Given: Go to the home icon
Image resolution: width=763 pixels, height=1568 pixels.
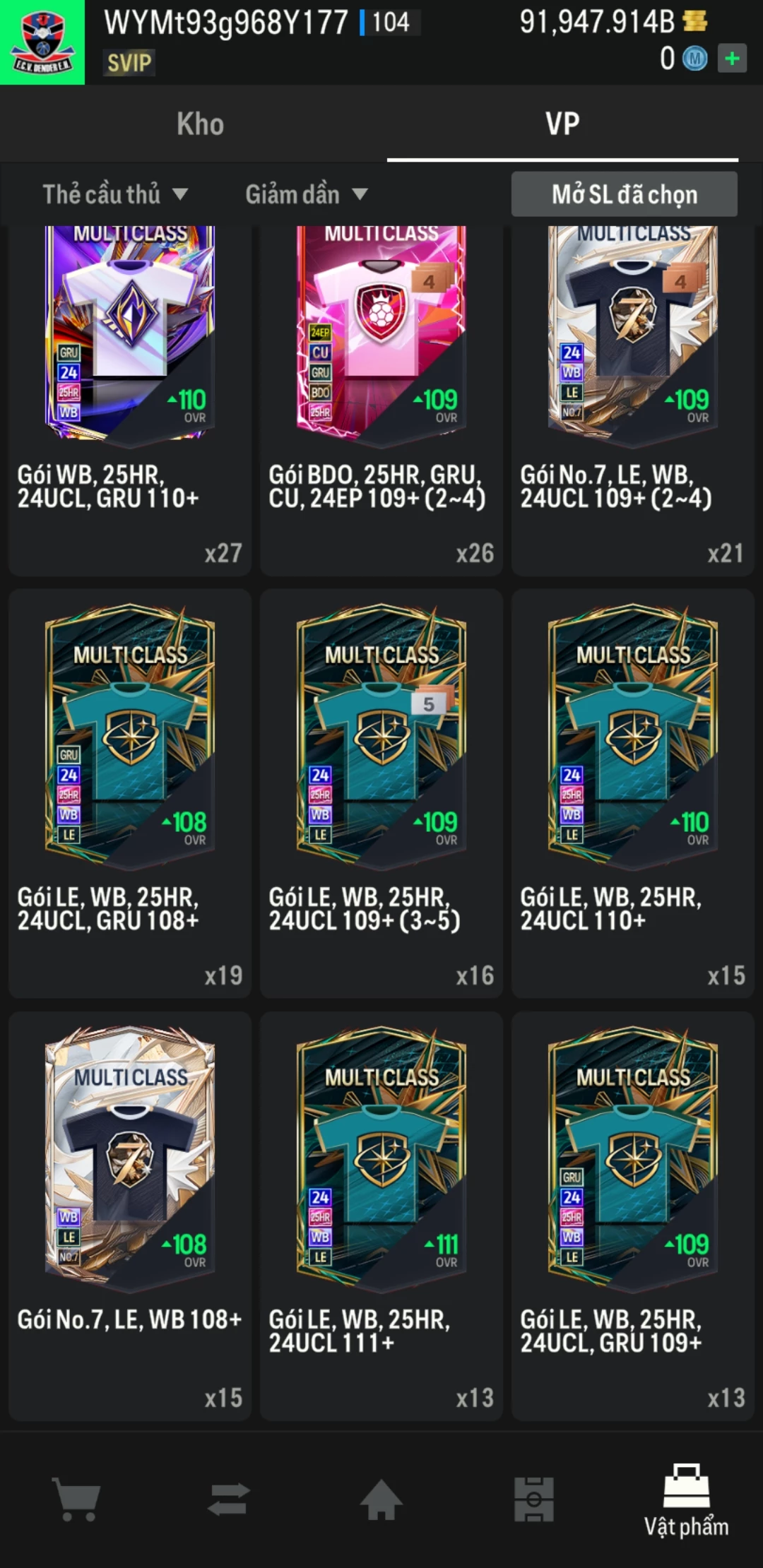Looking at the screenshot, I should click(x=381, y=1499).
